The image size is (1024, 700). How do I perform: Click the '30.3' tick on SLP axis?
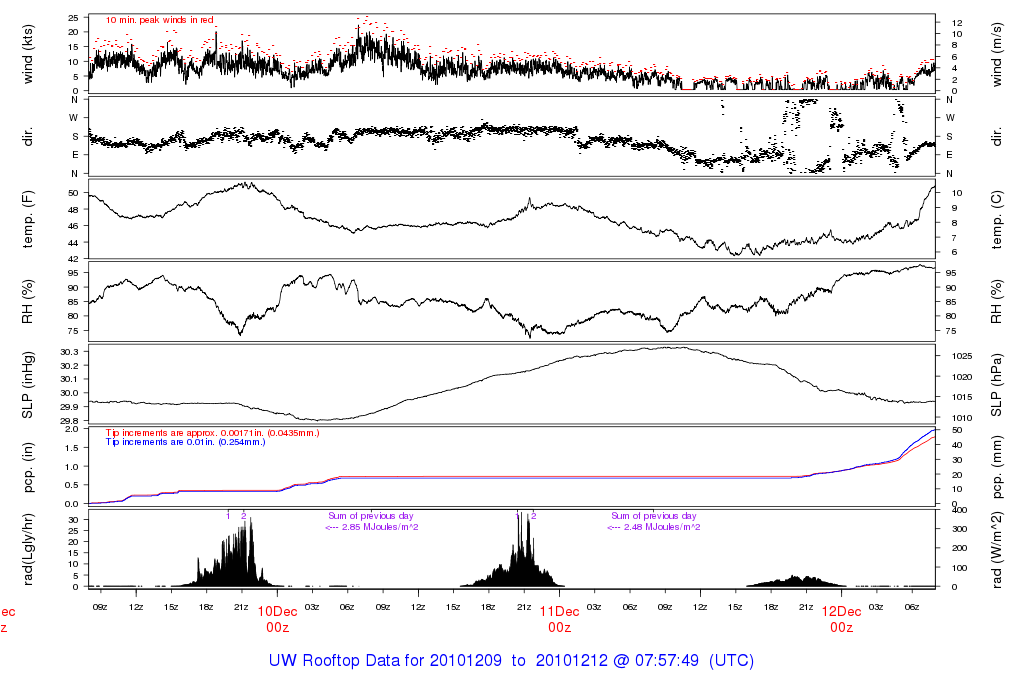(x=69, y=352)
